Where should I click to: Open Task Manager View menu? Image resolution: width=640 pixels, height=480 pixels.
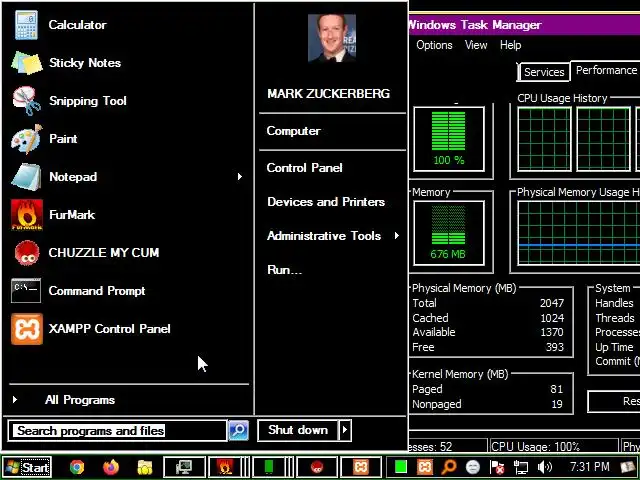tap(476, 45)
